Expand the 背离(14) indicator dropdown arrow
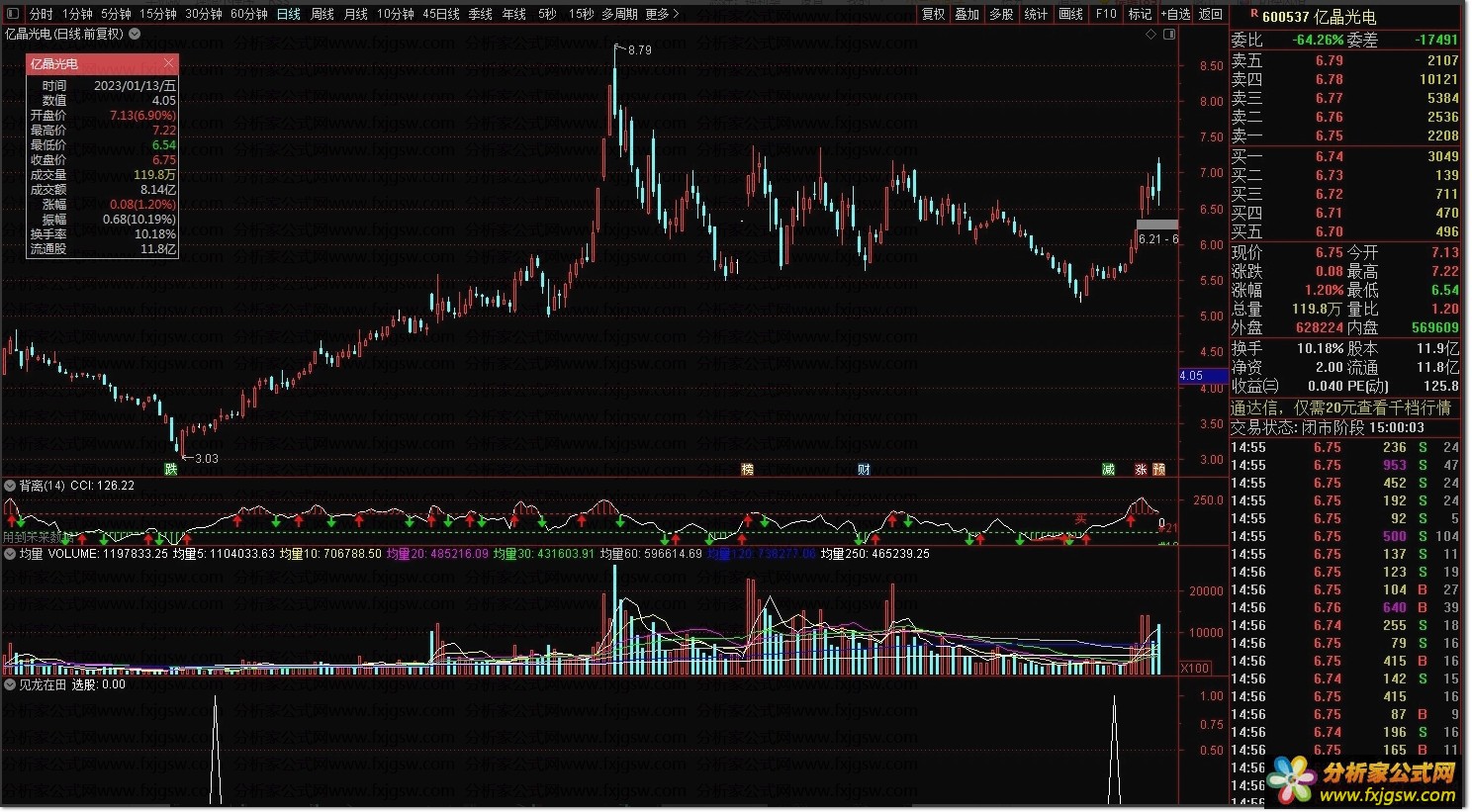1472x812 pixels. pyautogui.click(x=10, y=486)
